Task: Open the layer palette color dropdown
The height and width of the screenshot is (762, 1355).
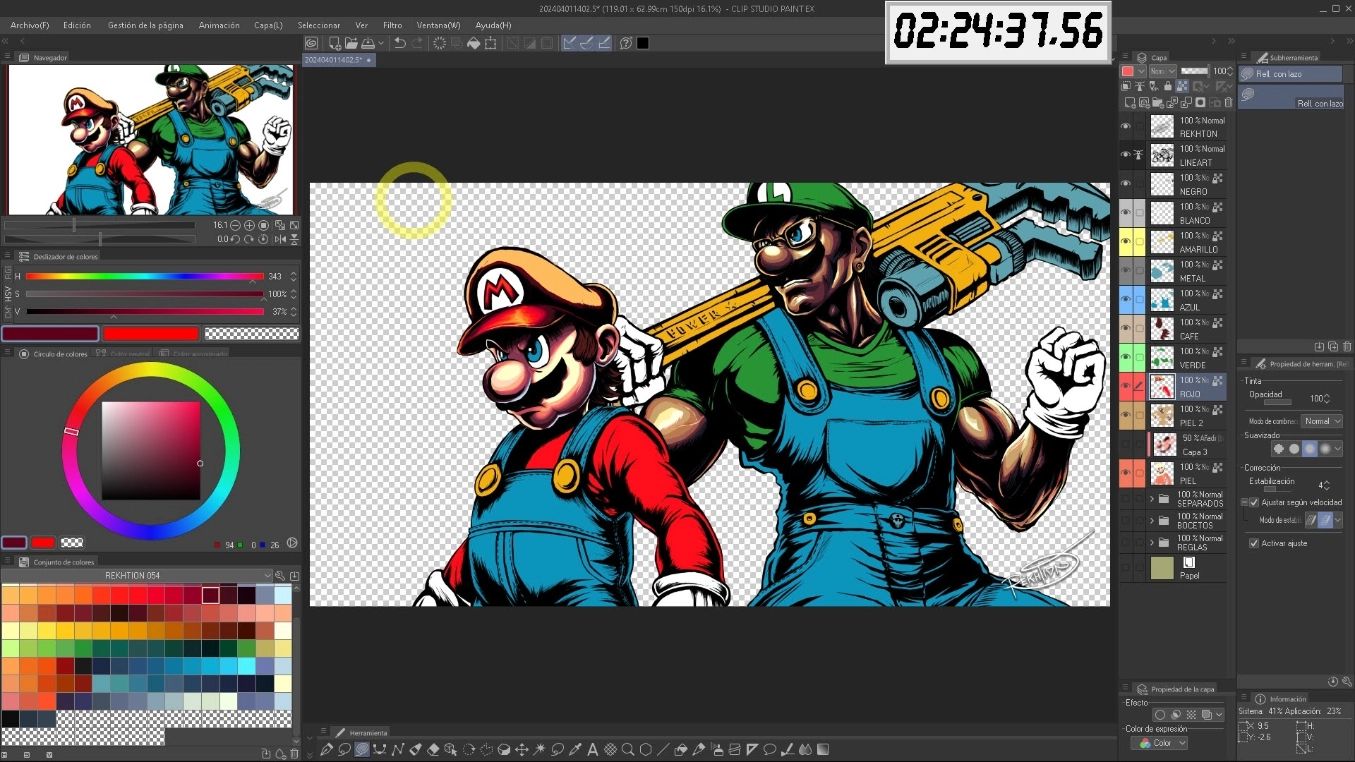Action: point(1133,71)
